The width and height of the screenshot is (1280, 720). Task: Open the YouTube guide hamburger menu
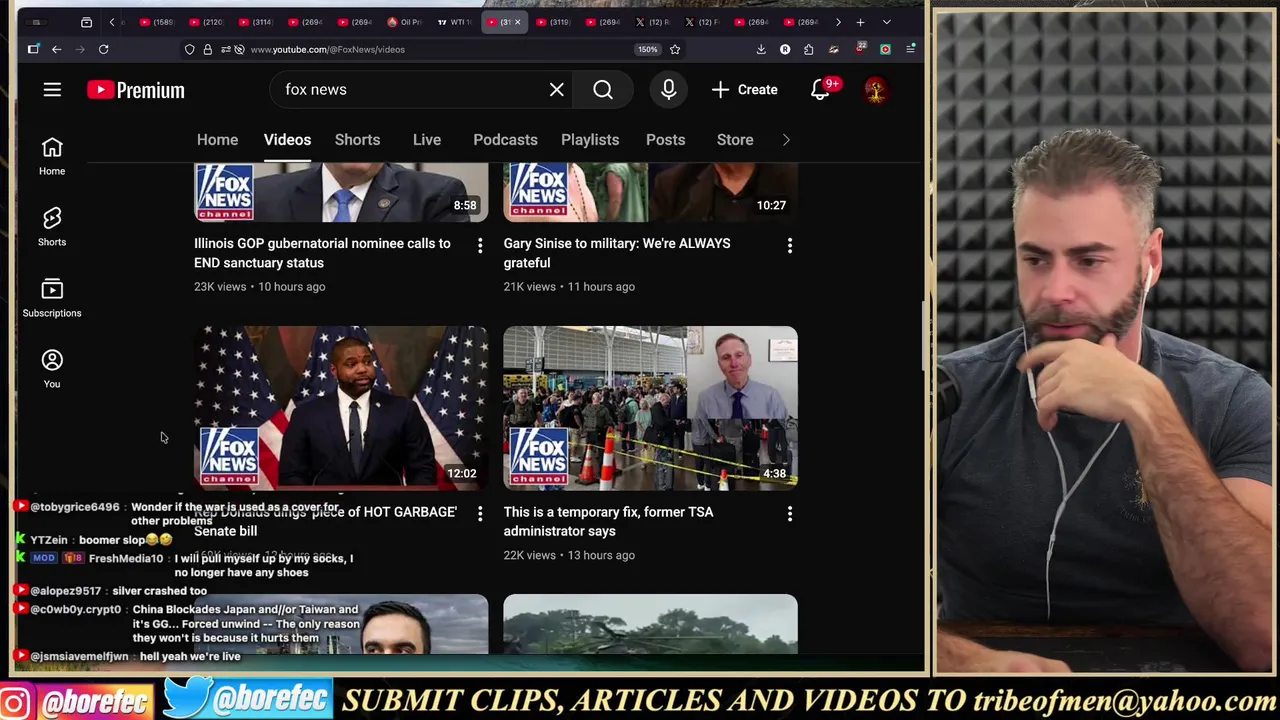click(52, 90)
